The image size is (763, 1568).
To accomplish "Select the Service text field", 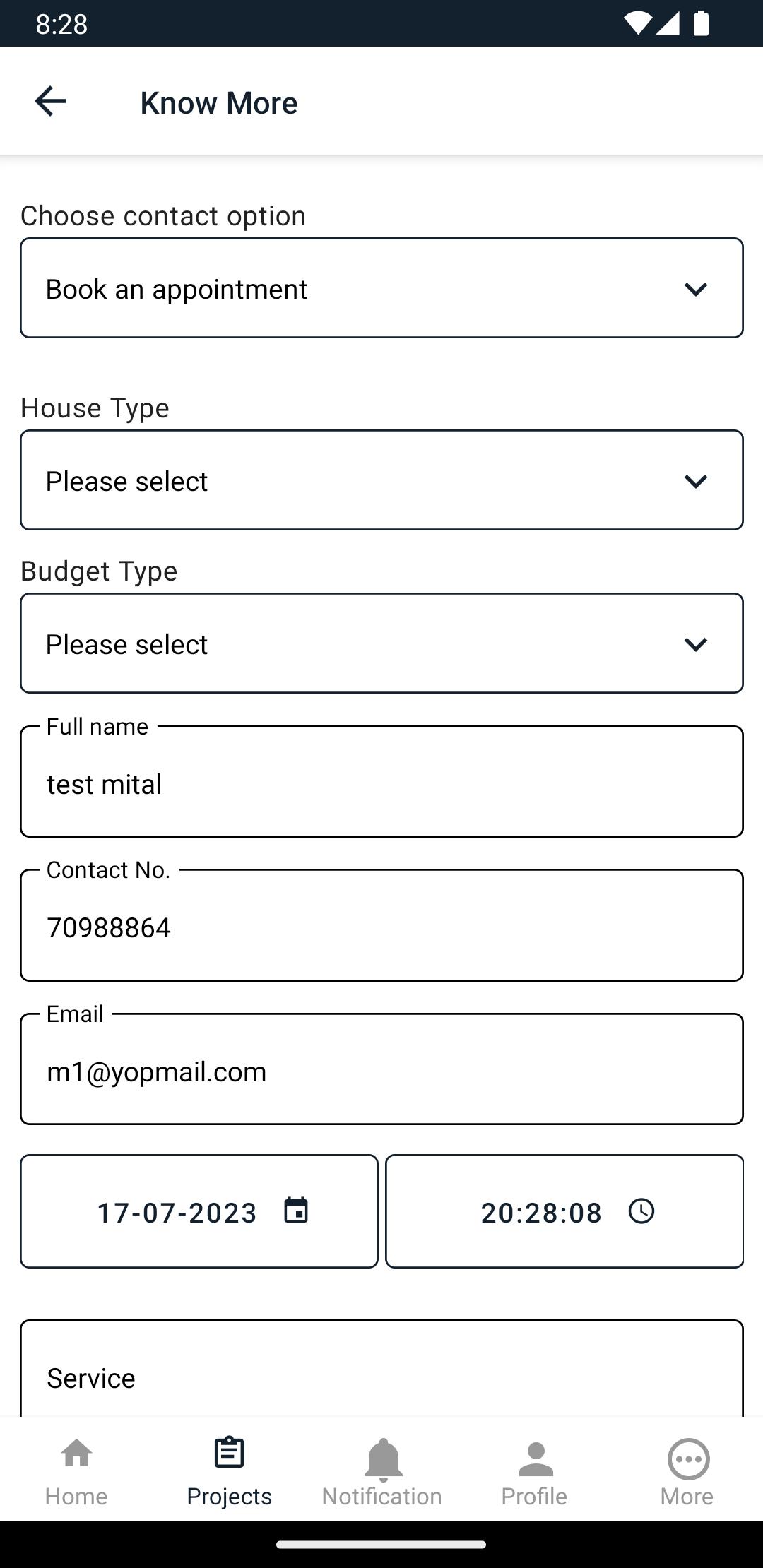I will pos(381,1369).
